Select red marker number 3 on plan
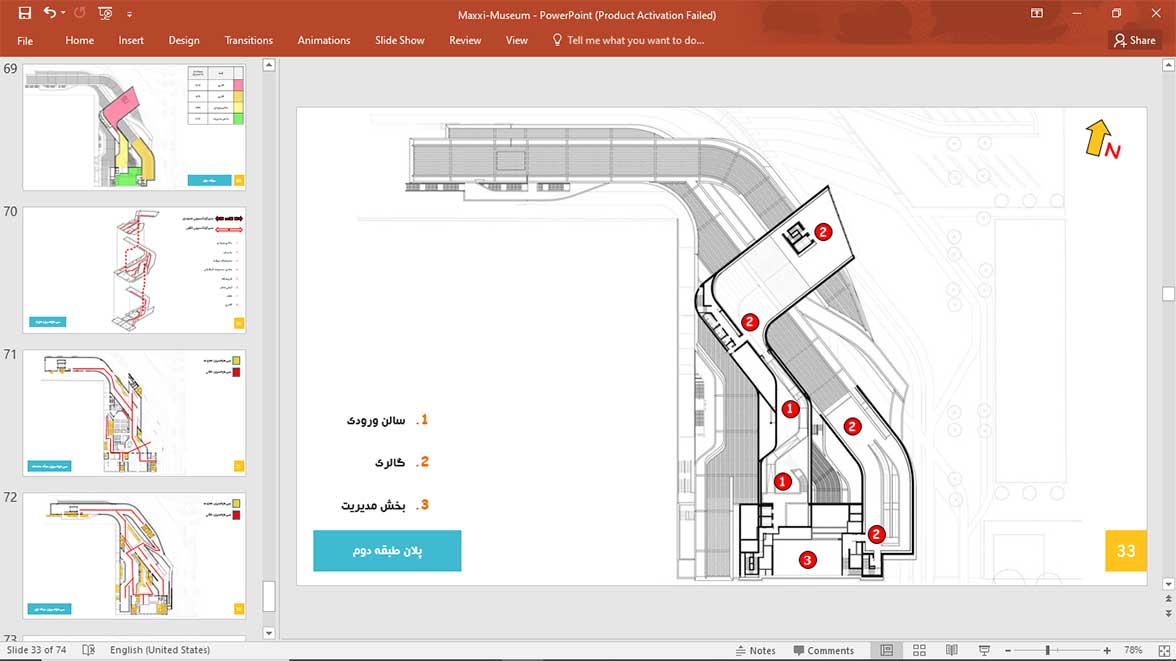 tap(808, 560)
